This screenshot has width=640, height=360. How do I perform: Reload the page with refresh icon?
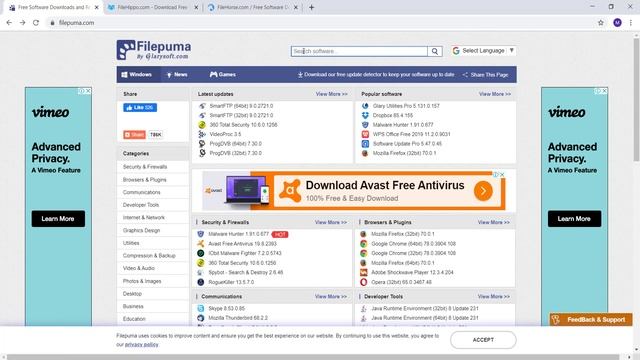point(36,23)
